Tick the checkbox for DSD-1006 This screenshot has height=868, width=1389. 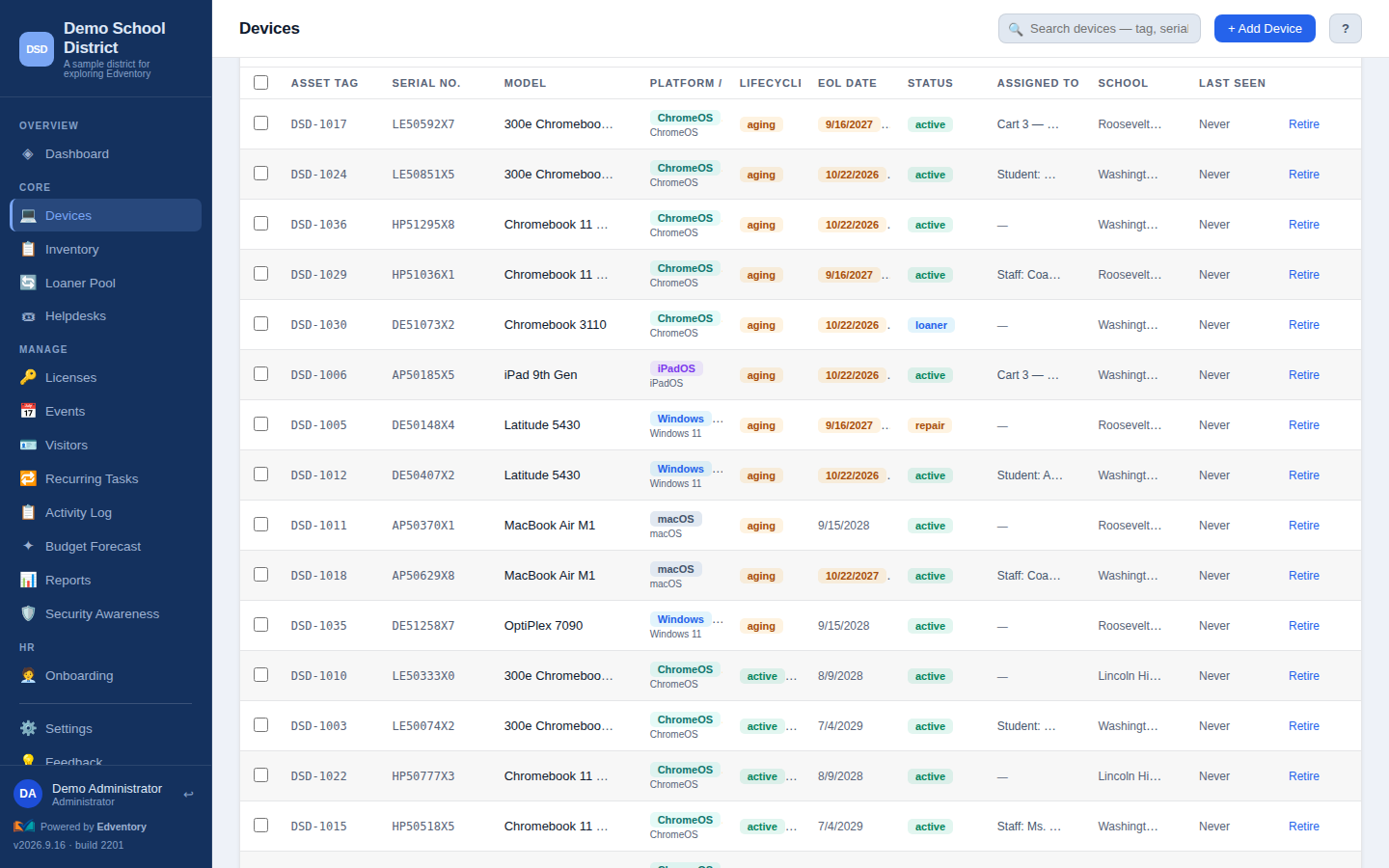click(x=260, y=373)
